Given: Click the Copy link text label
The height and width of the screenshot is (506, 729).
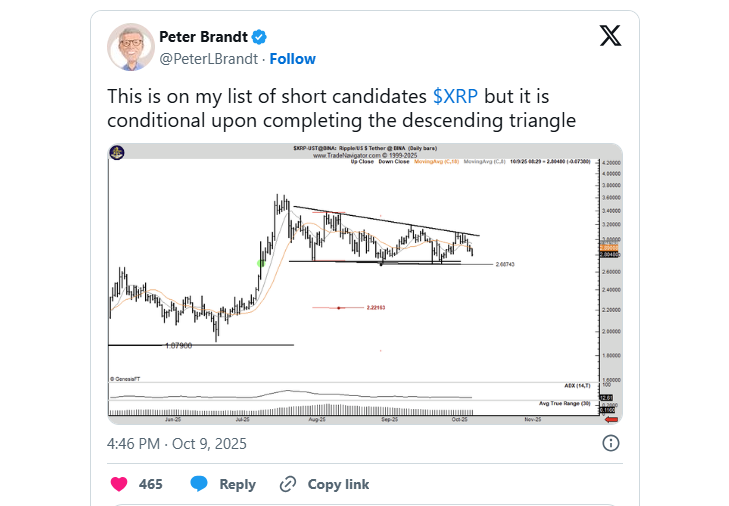Looking at the screenshot, I should (x=338, y=484).
